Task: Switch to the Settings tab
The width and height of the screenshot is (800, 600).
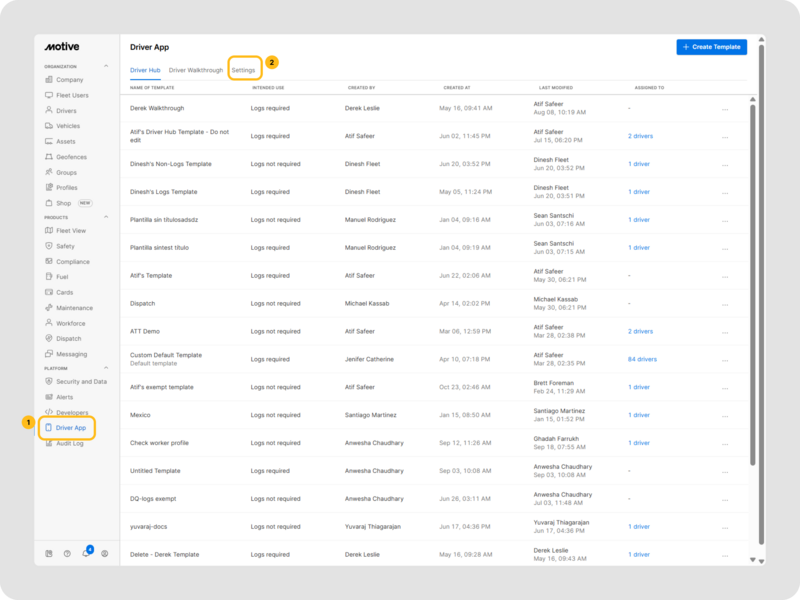Action: click(244, 70)
